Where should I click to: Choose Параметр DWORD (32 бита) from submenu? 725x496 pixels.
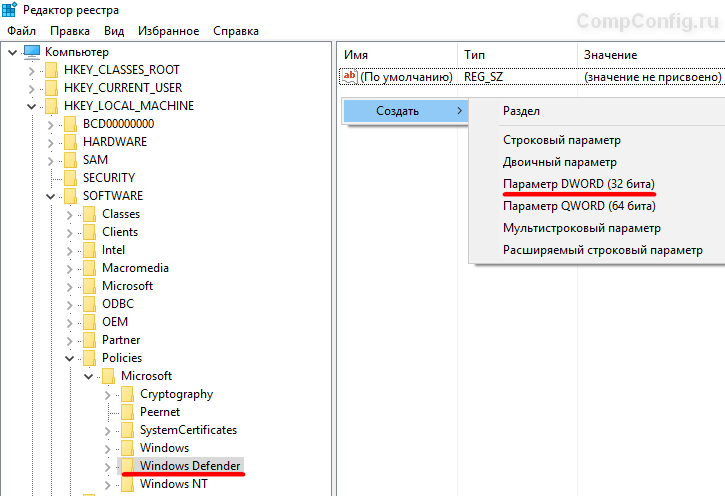579,184
